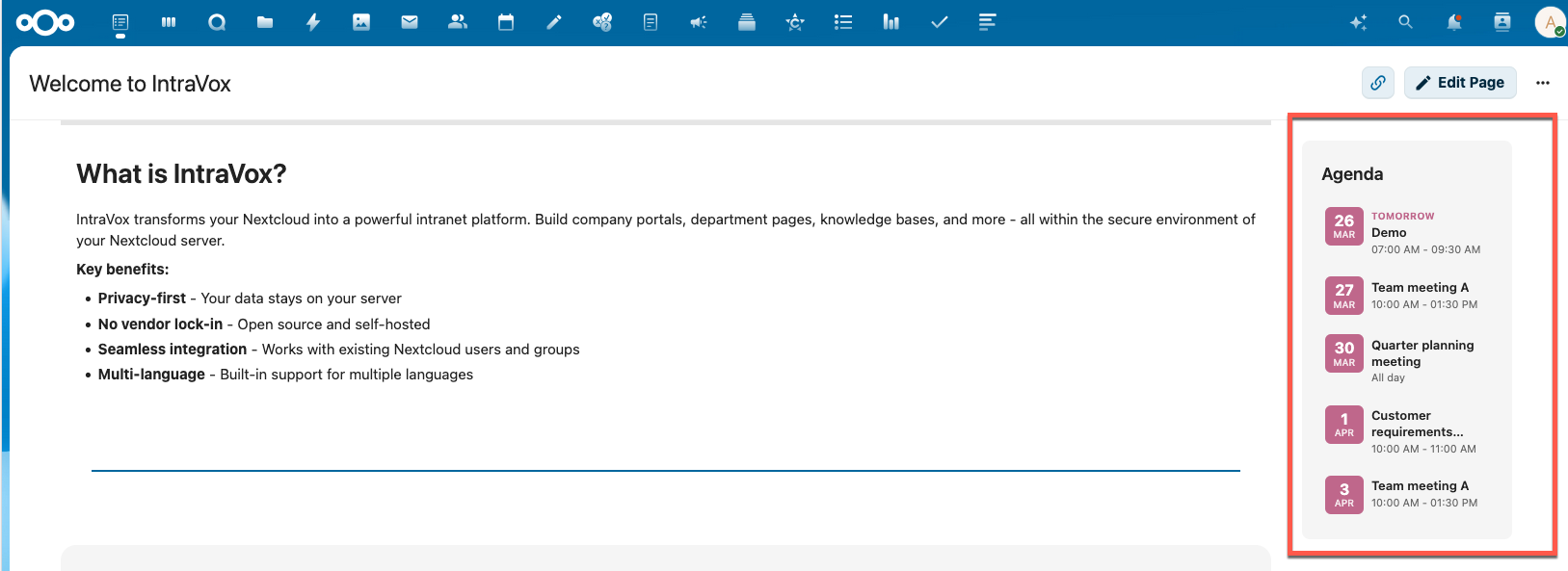1568x571 pixels.
Task: Open the Tasks checkmark icon
Action: click(x=940, y=22)
